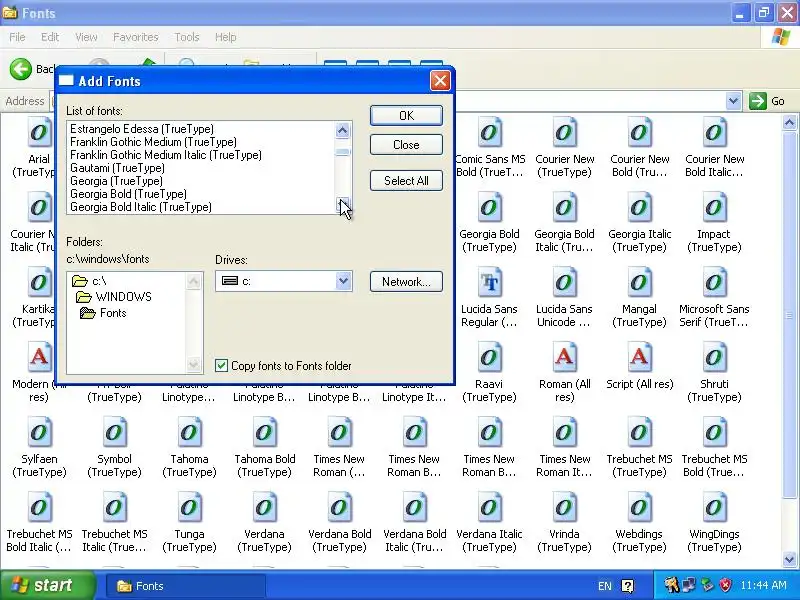Screen dimensions: 800x600
Task: Click font list scrollbar down arrow
Action: tap(342, 205)
